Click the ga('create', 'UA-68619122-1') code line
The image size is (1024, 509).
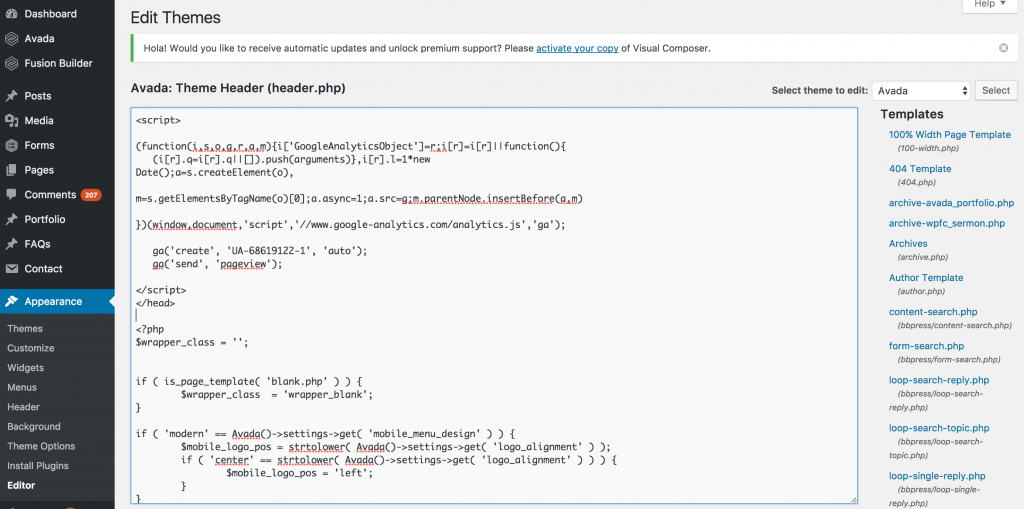coord(260,251)
